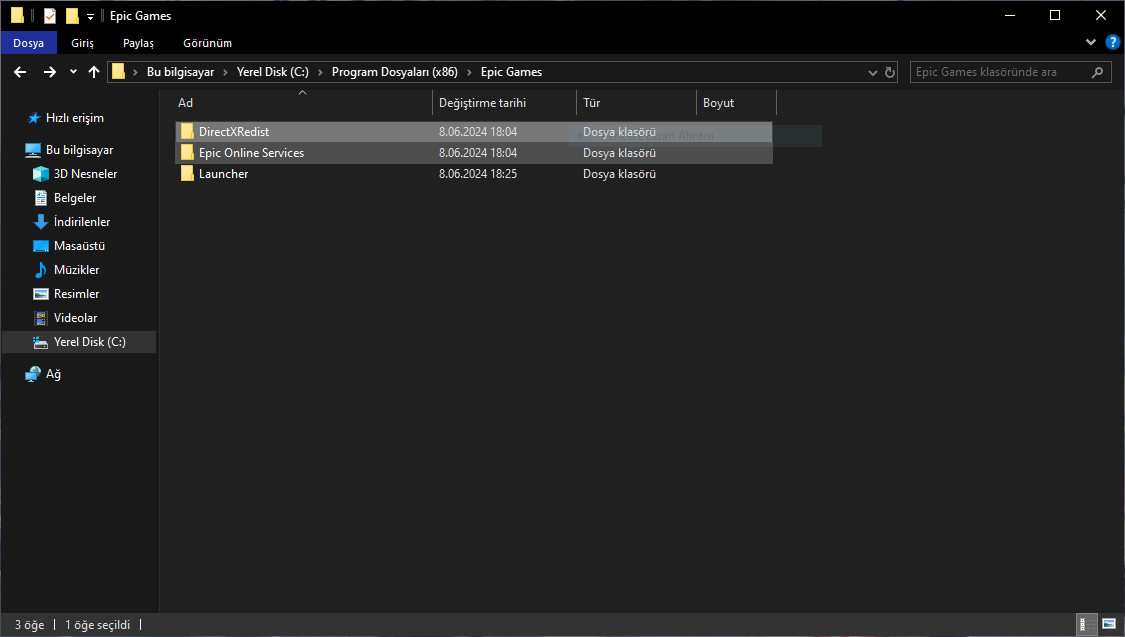The image size is (1125, 637).
Task: Select the Launcher folder name
Action: click(x=223, y=174)
